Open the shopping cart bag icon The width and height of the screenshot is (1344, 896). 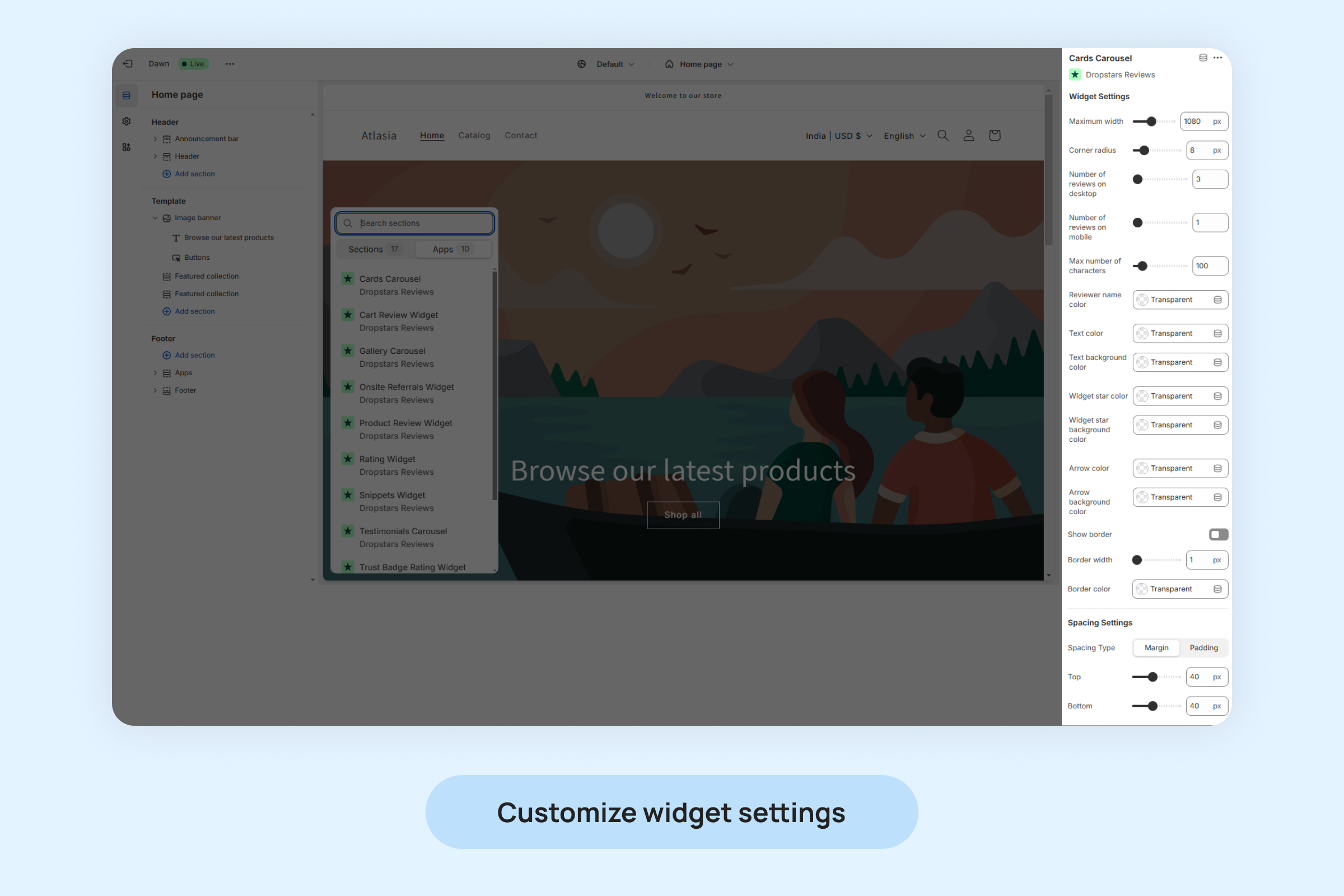(x=995, y=136)
